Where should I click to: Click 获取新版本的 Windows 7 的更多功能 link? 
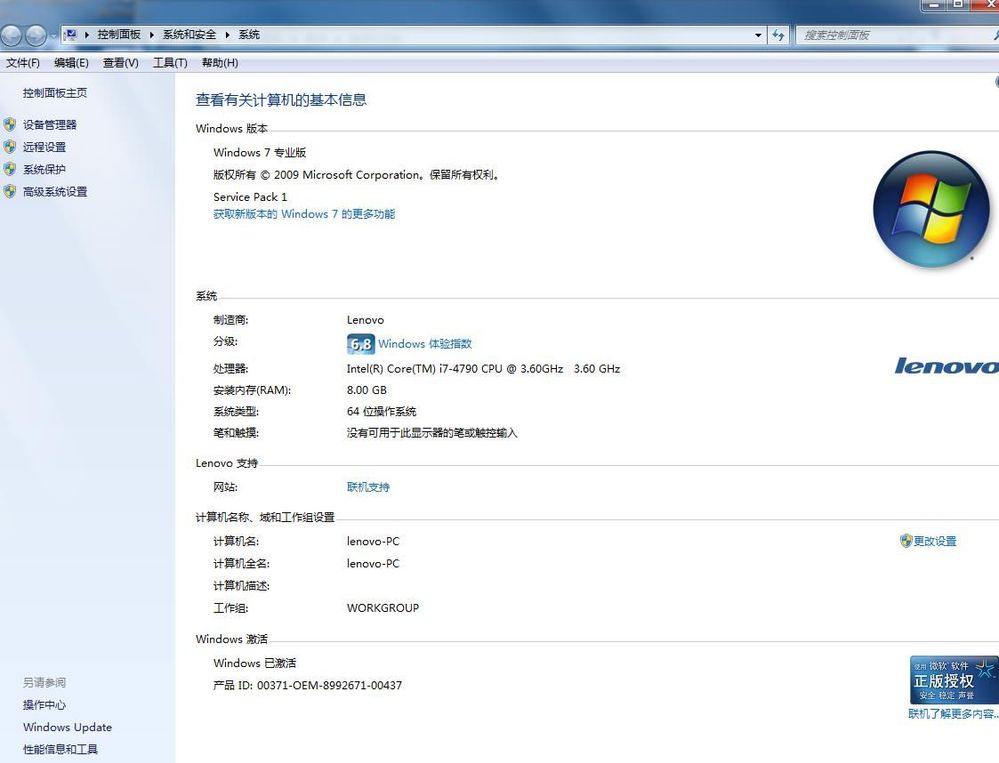pyautogui.click(x=304, y=214)
